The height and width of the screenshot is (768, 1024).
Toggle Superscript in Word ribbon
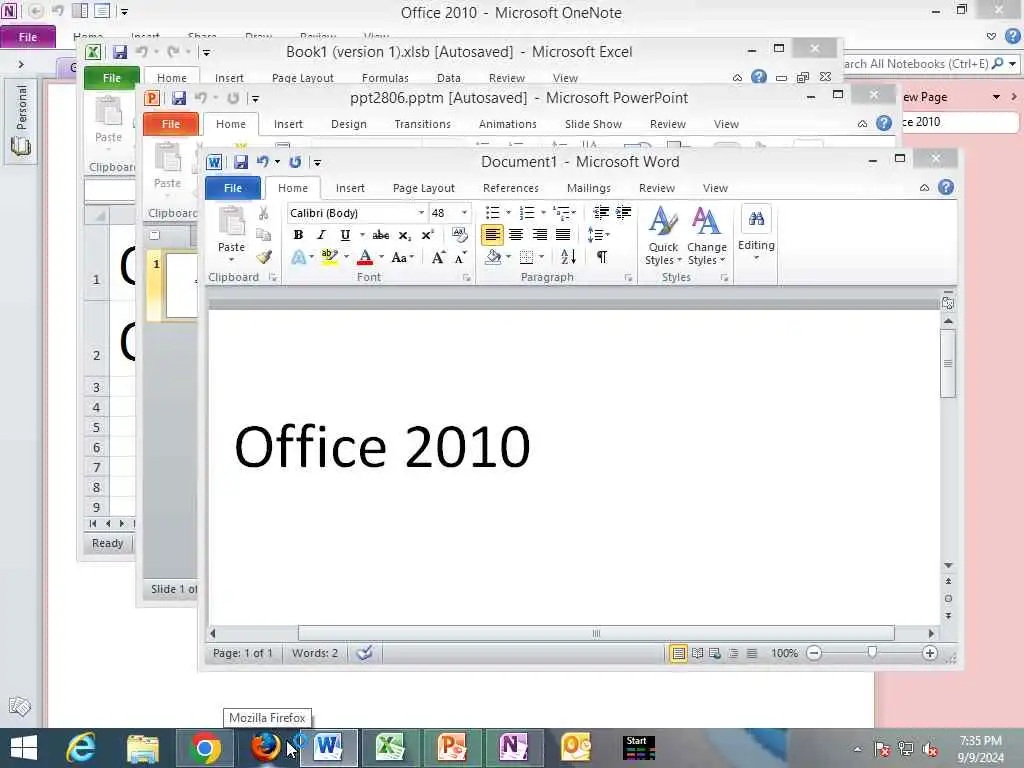427,235
